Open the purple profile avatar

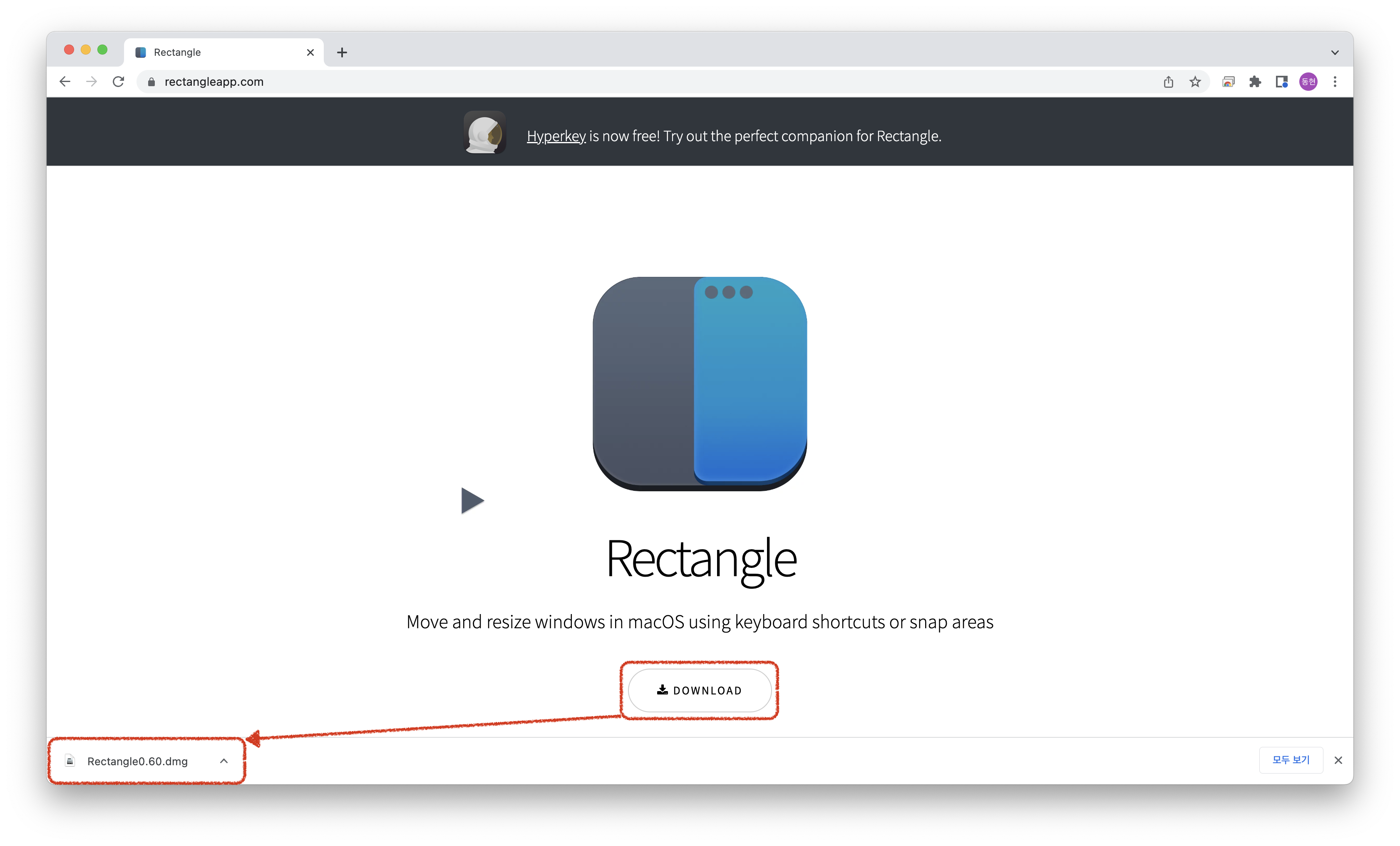tap(1308, 82)
